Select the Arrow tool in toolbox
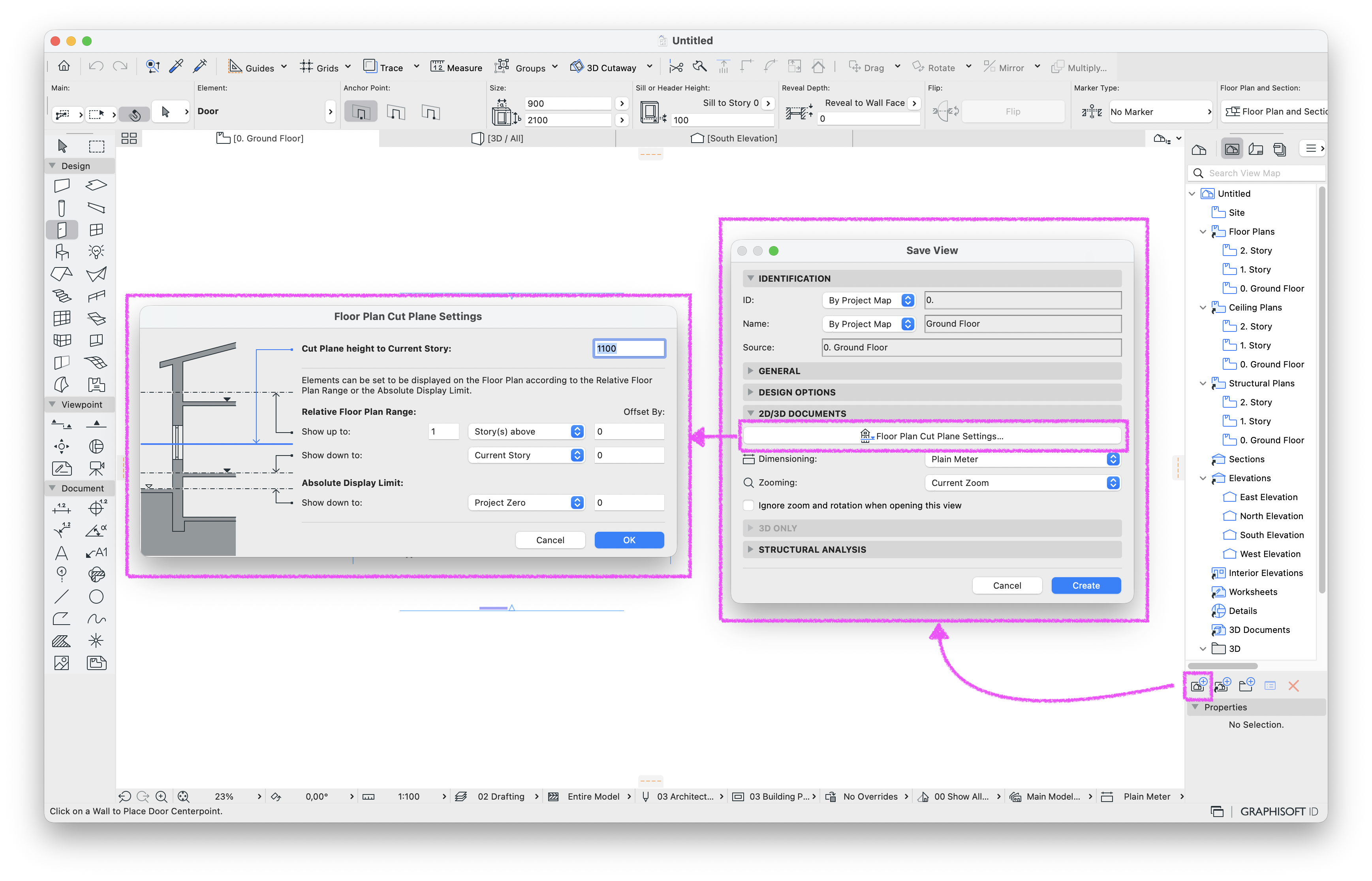Screen dimensions: 1372x881 tap(62, 146)
